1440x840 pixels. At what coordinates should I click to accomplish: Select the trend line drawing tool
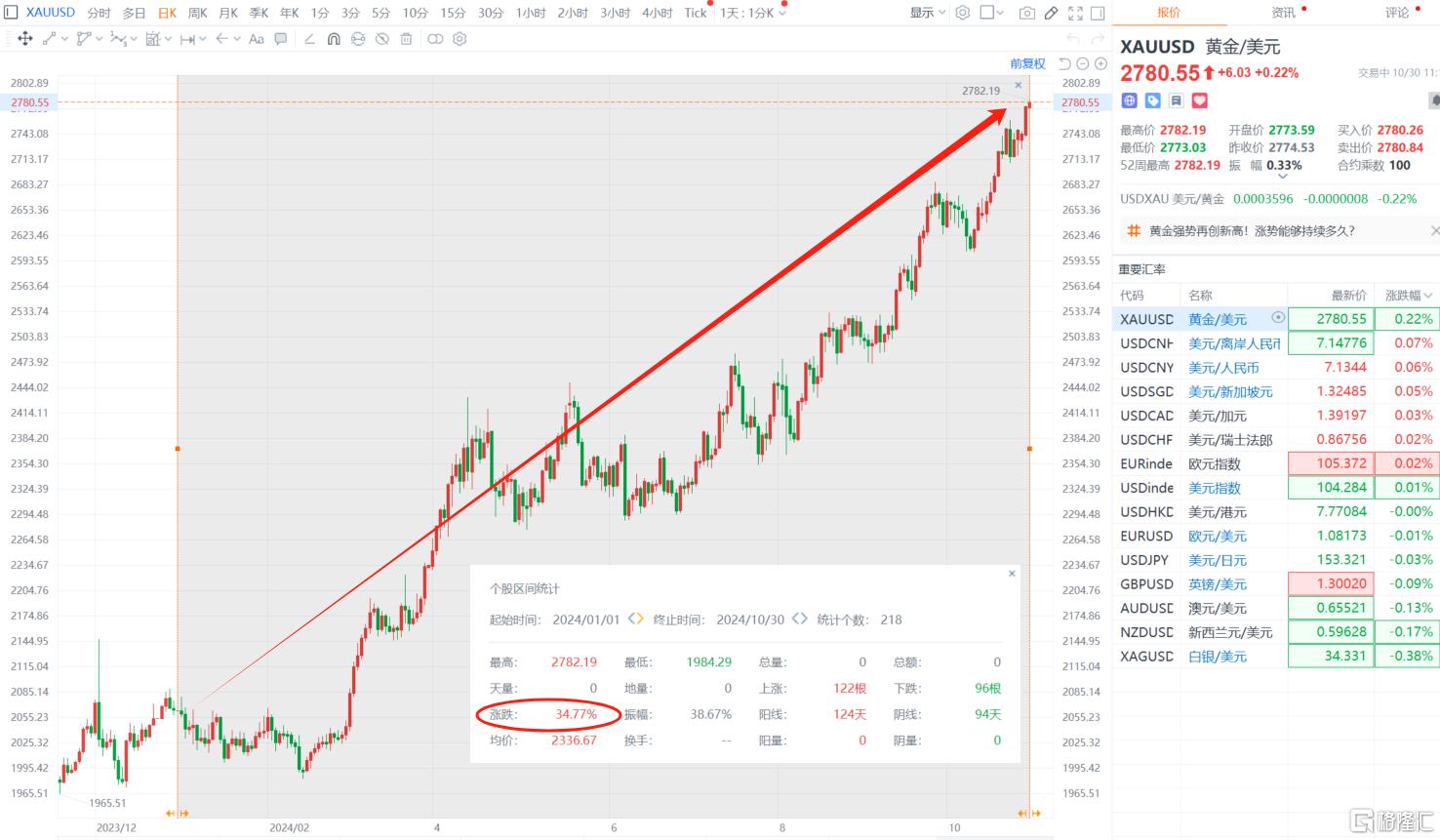coord(49,39)
